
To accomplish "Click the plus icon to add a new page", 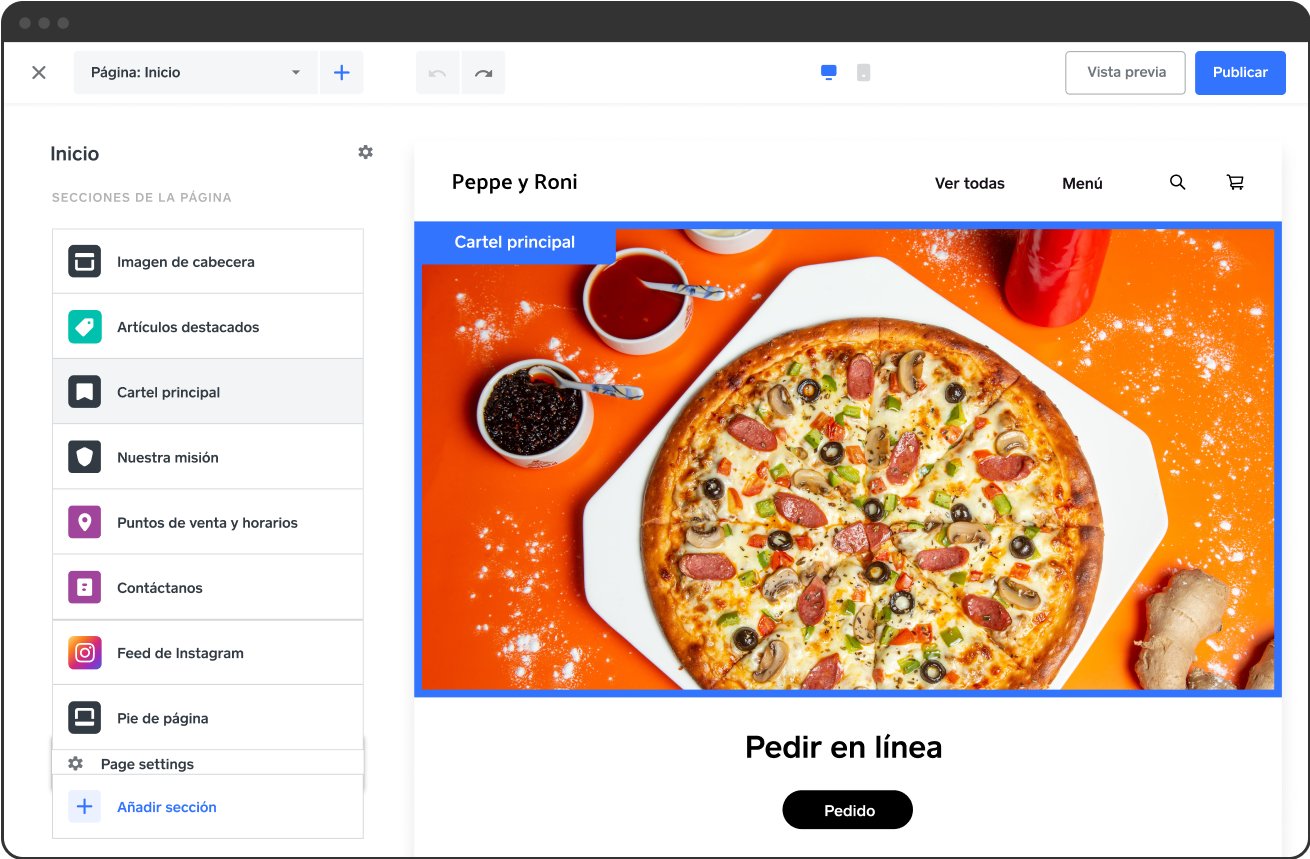I will point(341,72).
